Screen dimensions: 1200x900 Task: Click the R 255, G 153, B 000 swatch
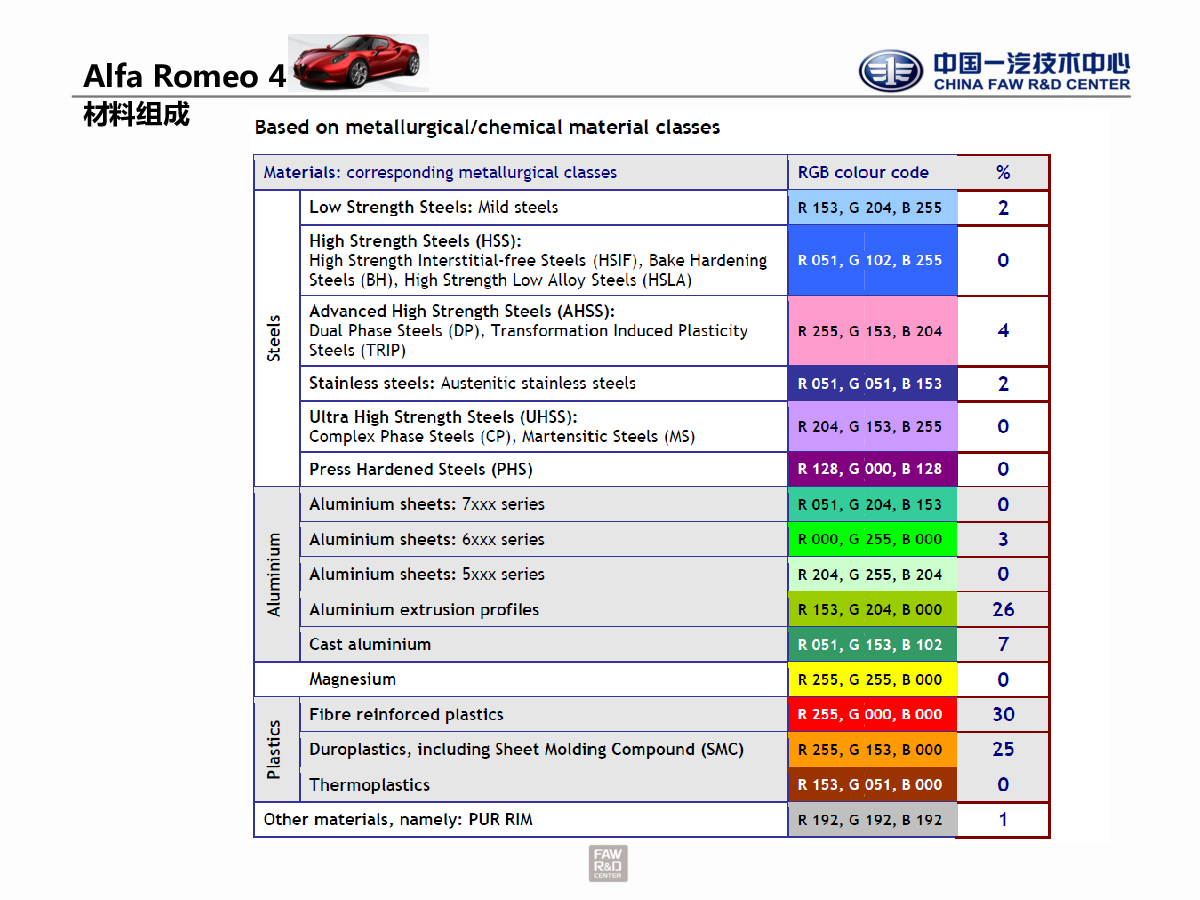click(x=872, y=749)
